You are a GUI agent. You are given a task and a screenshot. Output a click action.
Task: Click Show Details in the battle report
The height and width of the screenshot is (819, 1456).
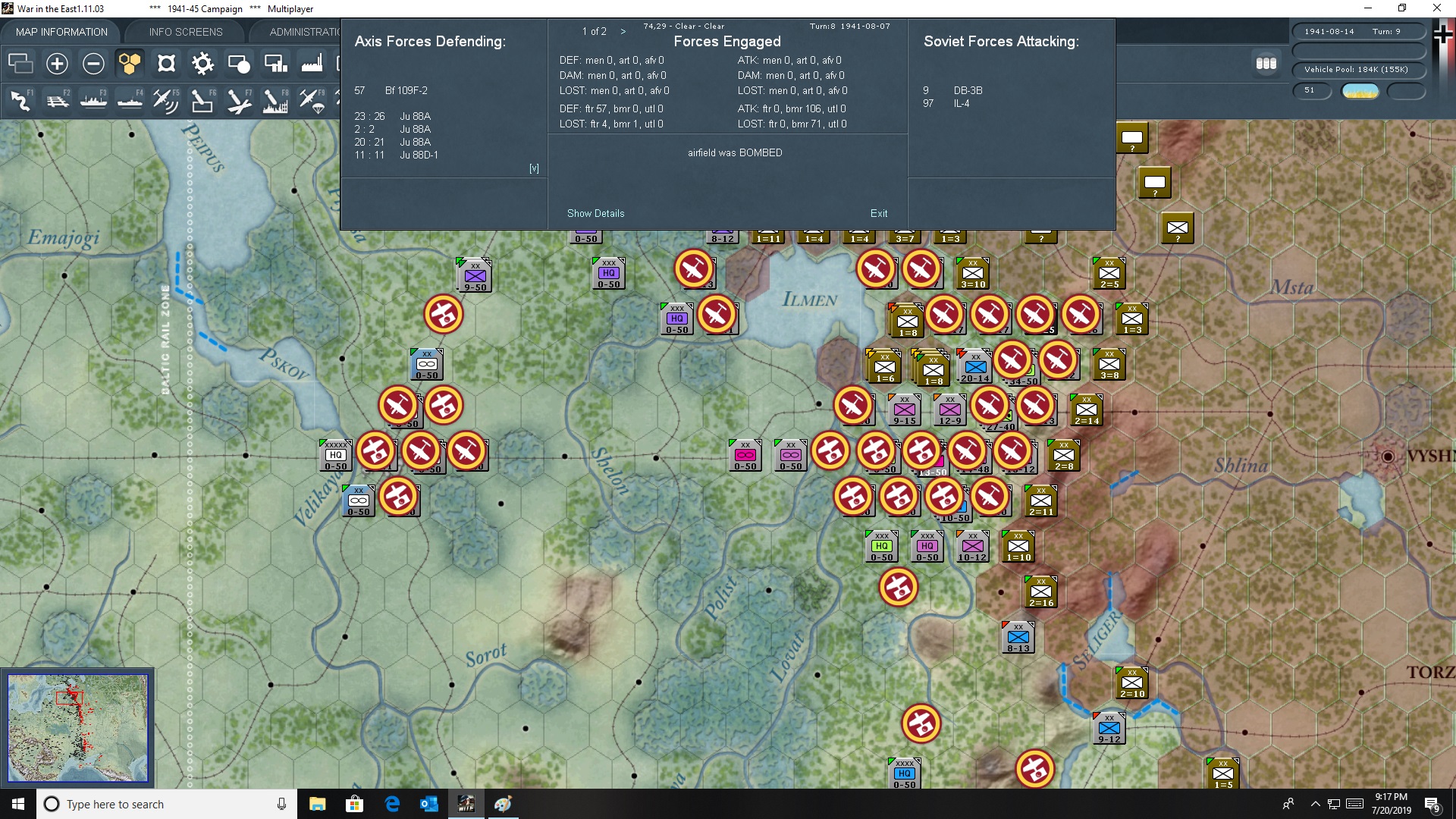[595, 213]
